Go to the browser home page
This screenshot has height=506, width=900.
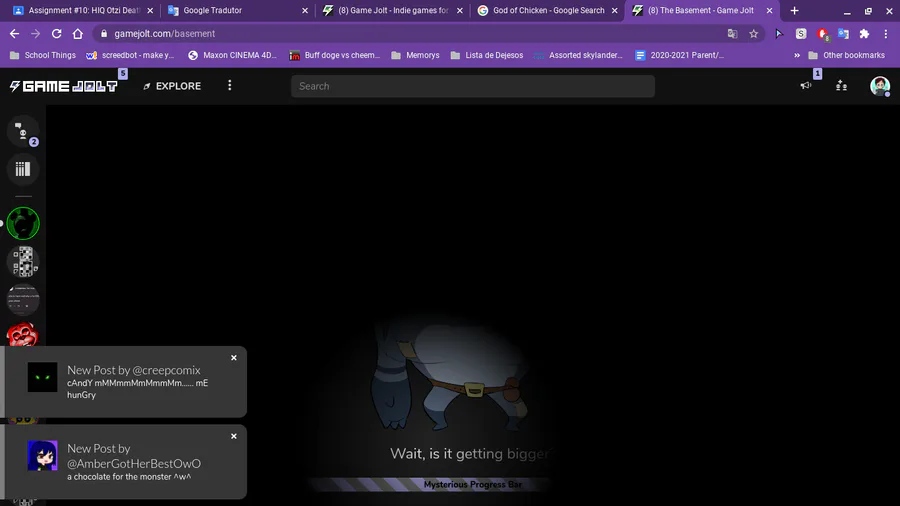(77, 34)
